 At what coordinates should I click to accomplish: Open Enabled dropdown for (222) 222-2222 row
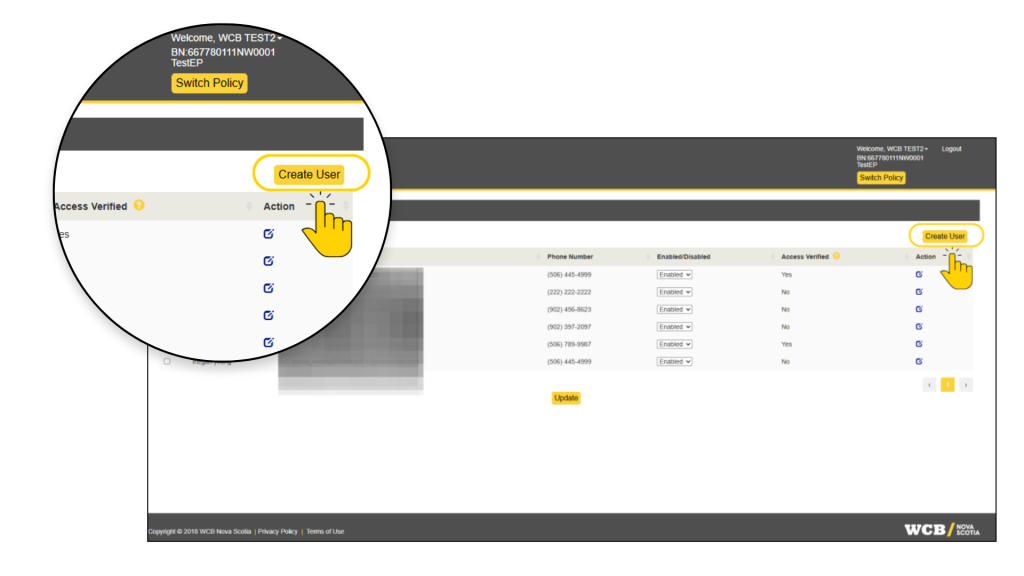point(674,292)
